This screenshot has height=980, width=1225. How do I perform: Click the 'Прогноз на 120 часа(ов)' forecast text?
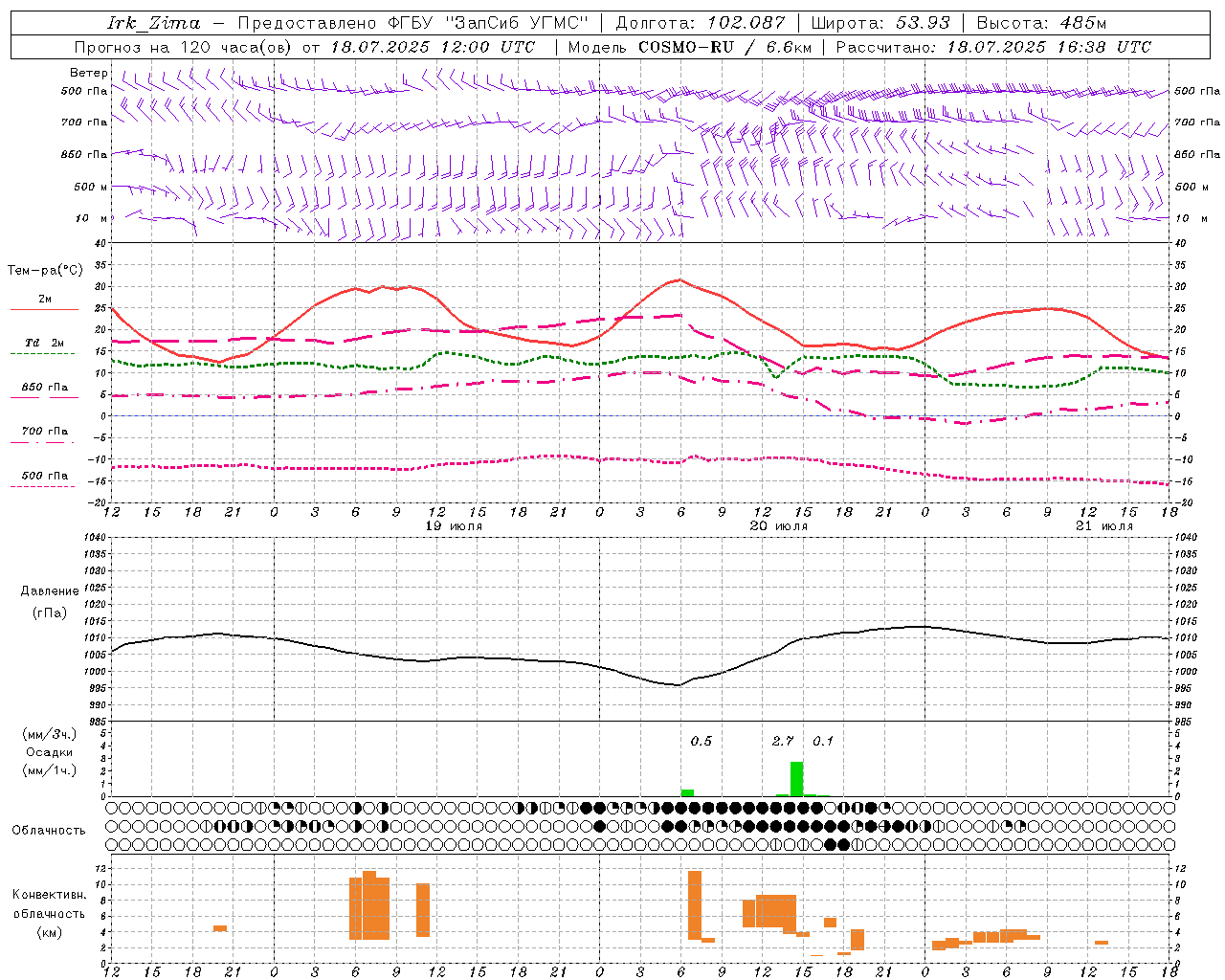click(x=184, y=47)
